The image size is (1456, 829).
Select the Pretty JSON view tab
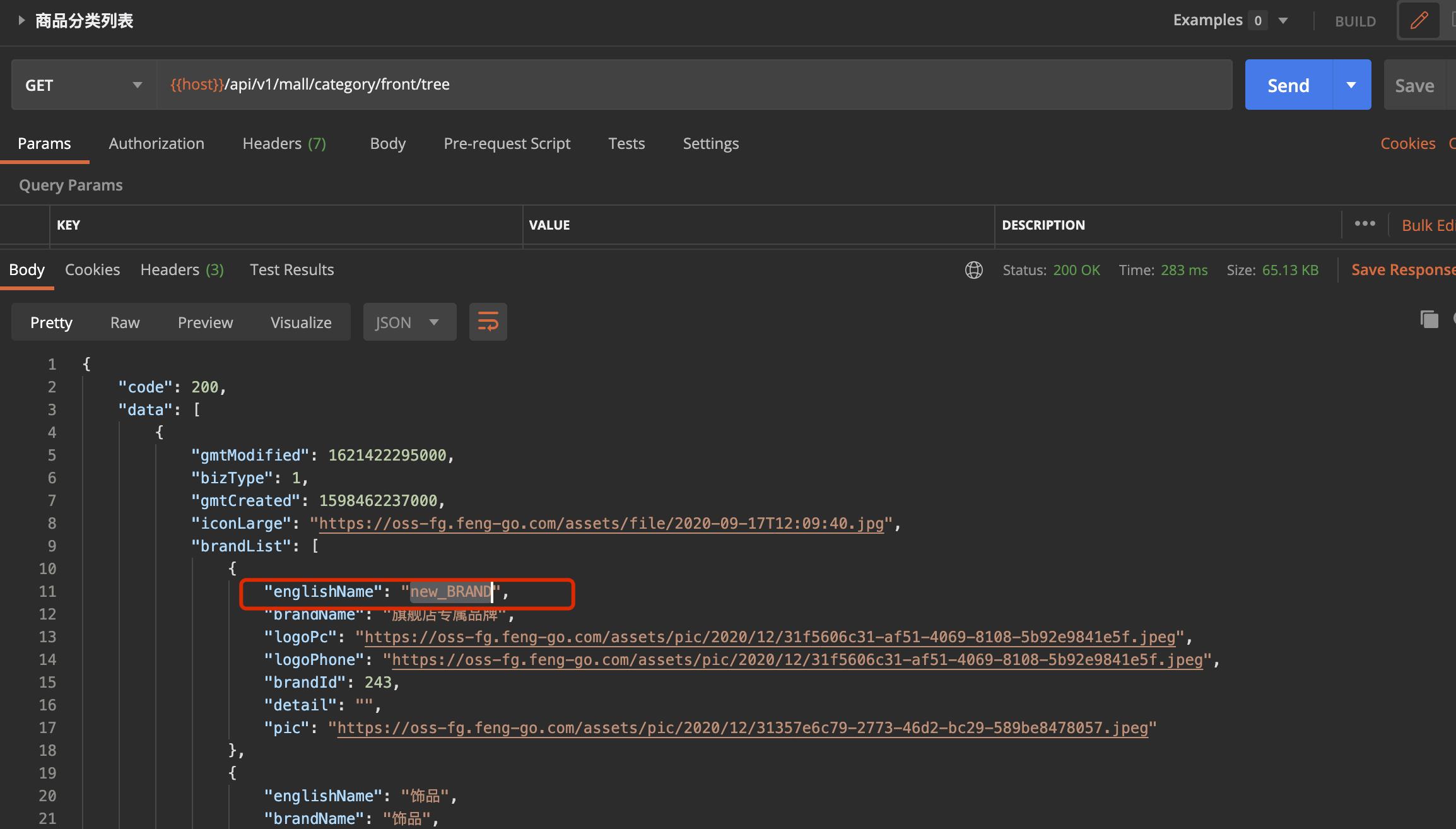[51, 322]
